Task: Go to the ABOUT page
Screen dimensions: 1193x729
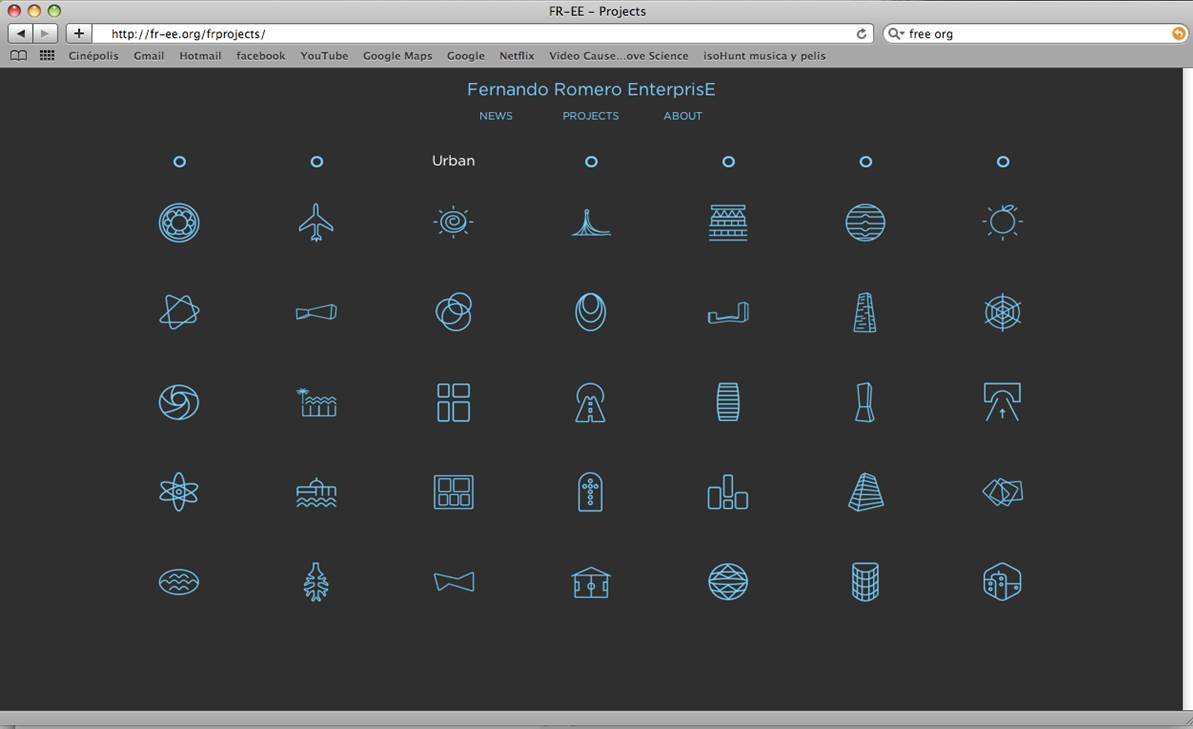Action: pyautogui.click(x=683, y=116)
